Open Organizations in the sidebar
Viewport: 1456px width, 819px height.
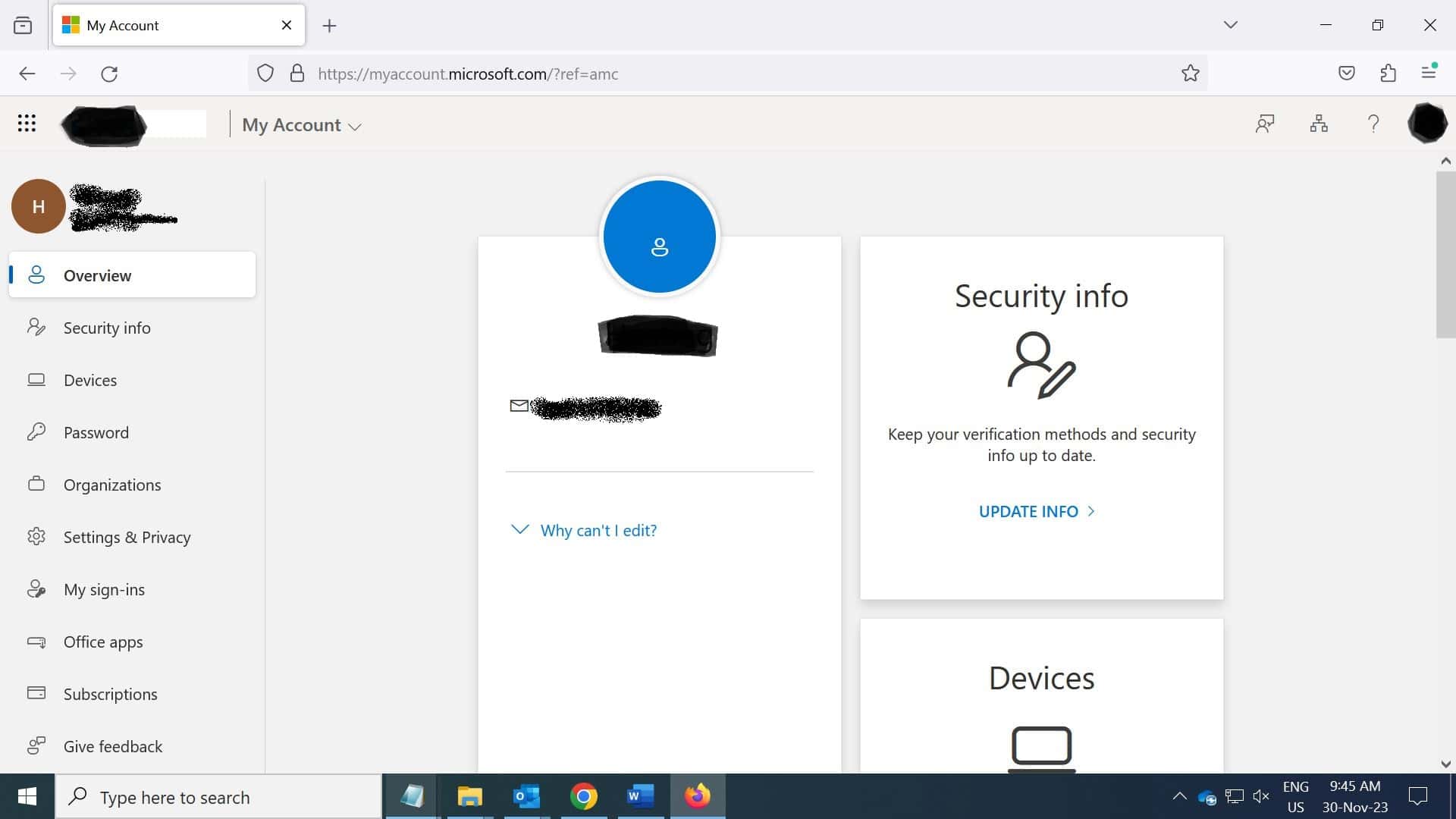(x=132, y=485)
